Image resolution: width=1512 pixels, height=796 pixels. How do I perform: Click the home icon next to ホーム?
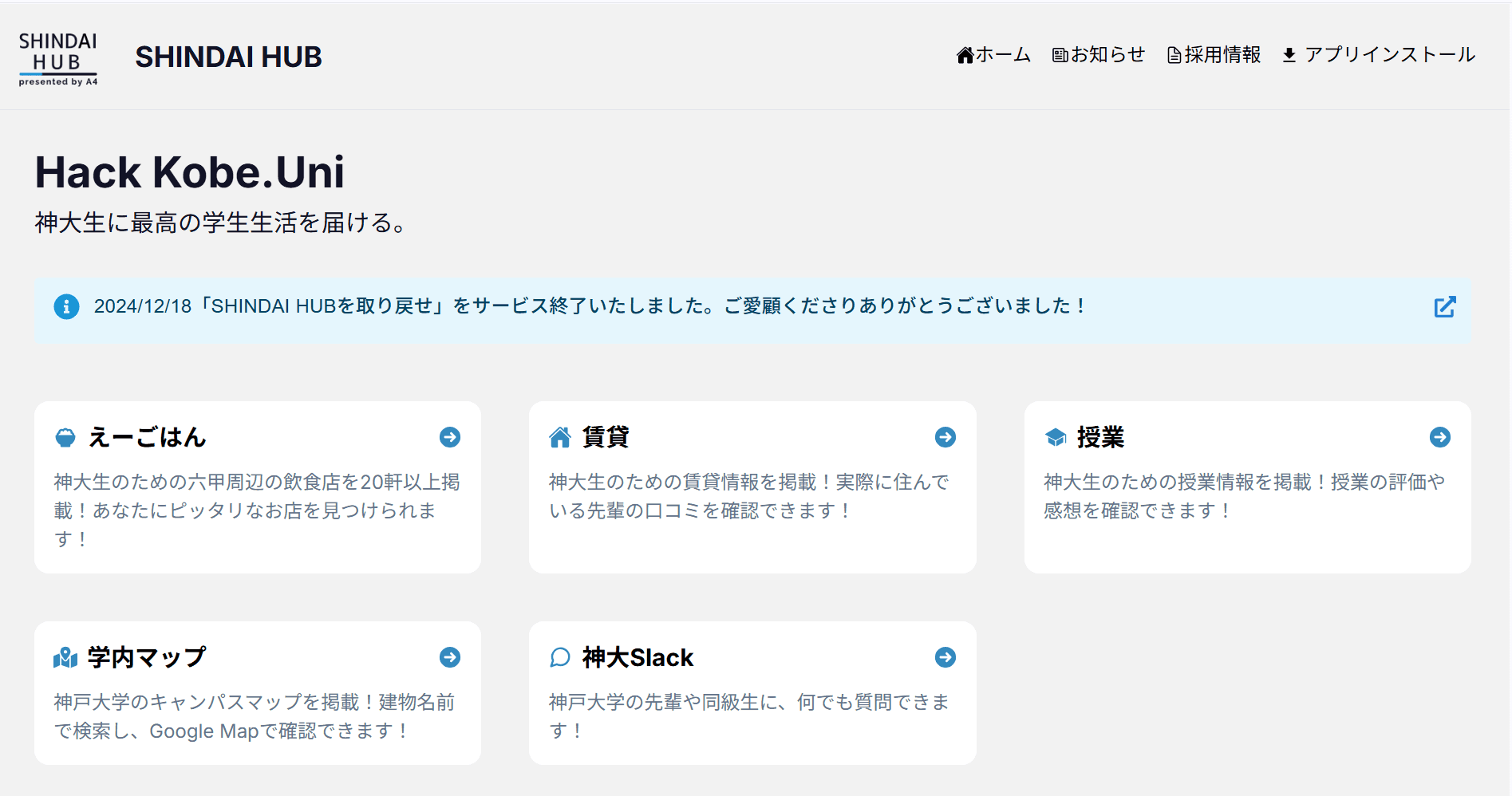965,54
